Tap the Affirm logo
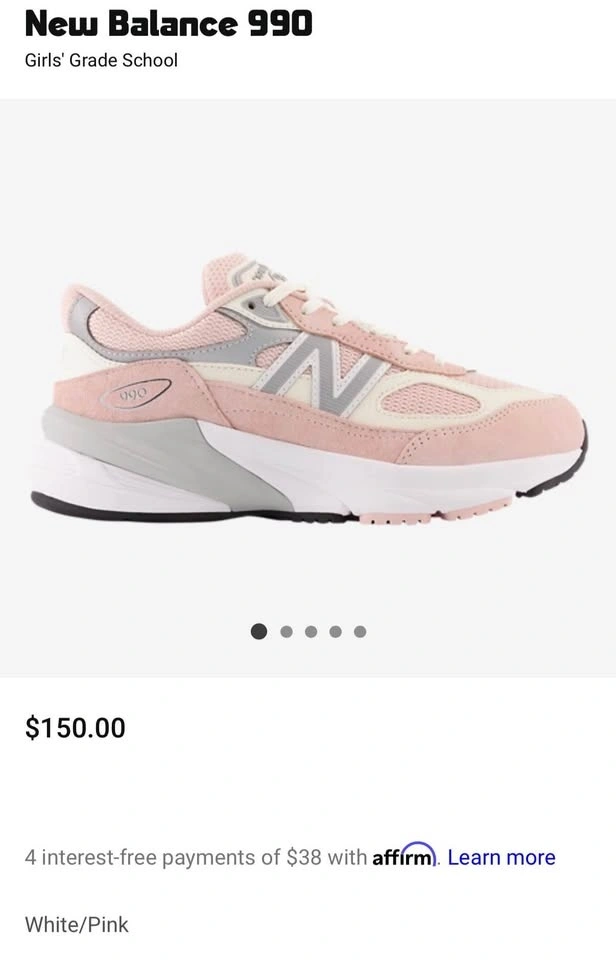 coord(405,855)
